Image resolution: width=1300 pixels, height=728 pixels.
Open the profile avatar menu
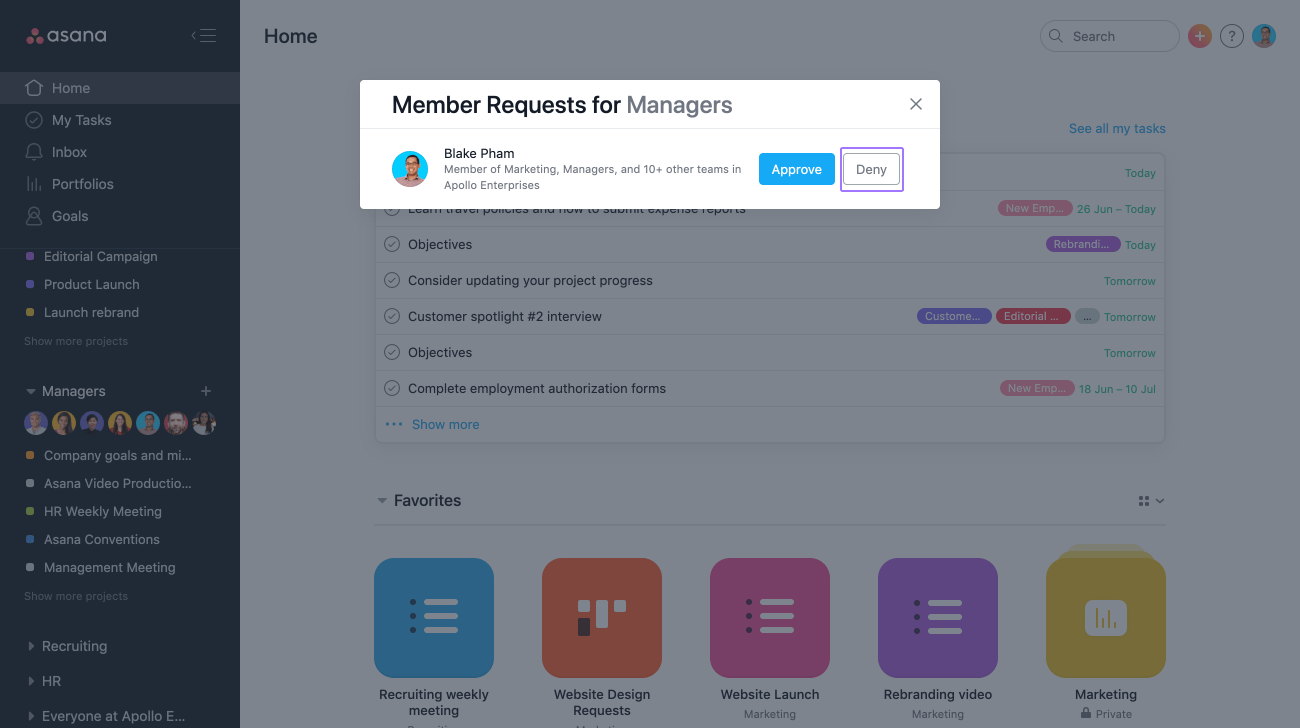(1264, 36)
